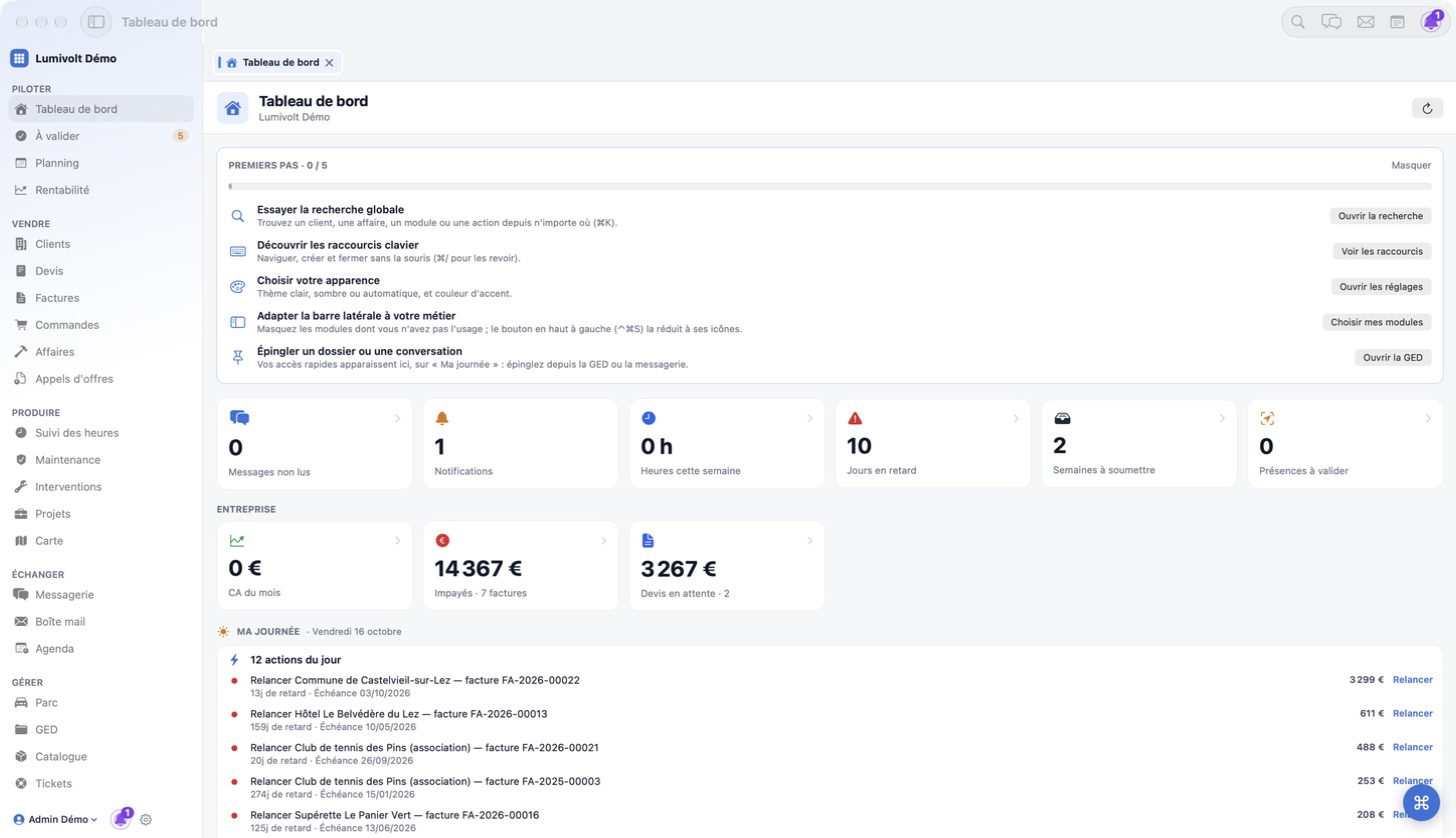Open the Carte sidebar item
Viewport: 1456px width, 838px height.
pos(100,541)
